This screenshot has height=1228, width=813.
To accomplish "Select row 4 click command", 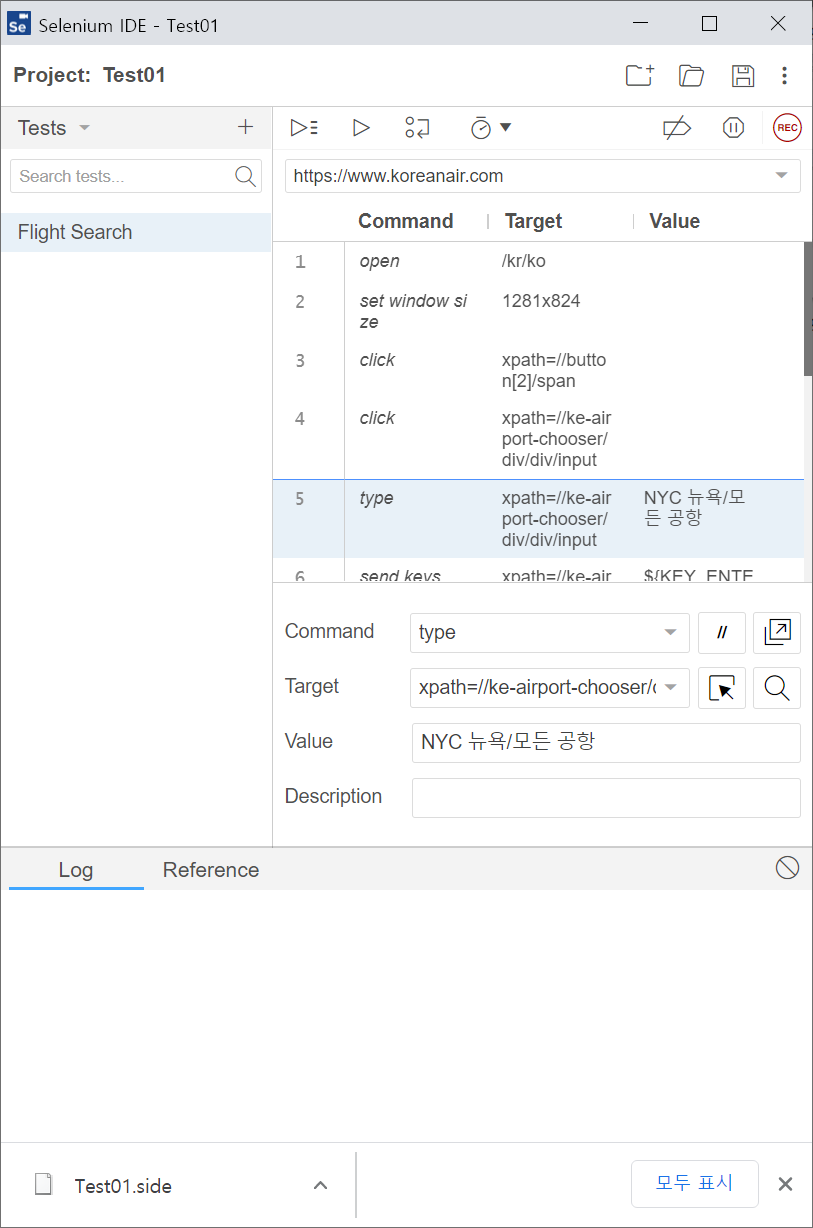I will [538, 439].
